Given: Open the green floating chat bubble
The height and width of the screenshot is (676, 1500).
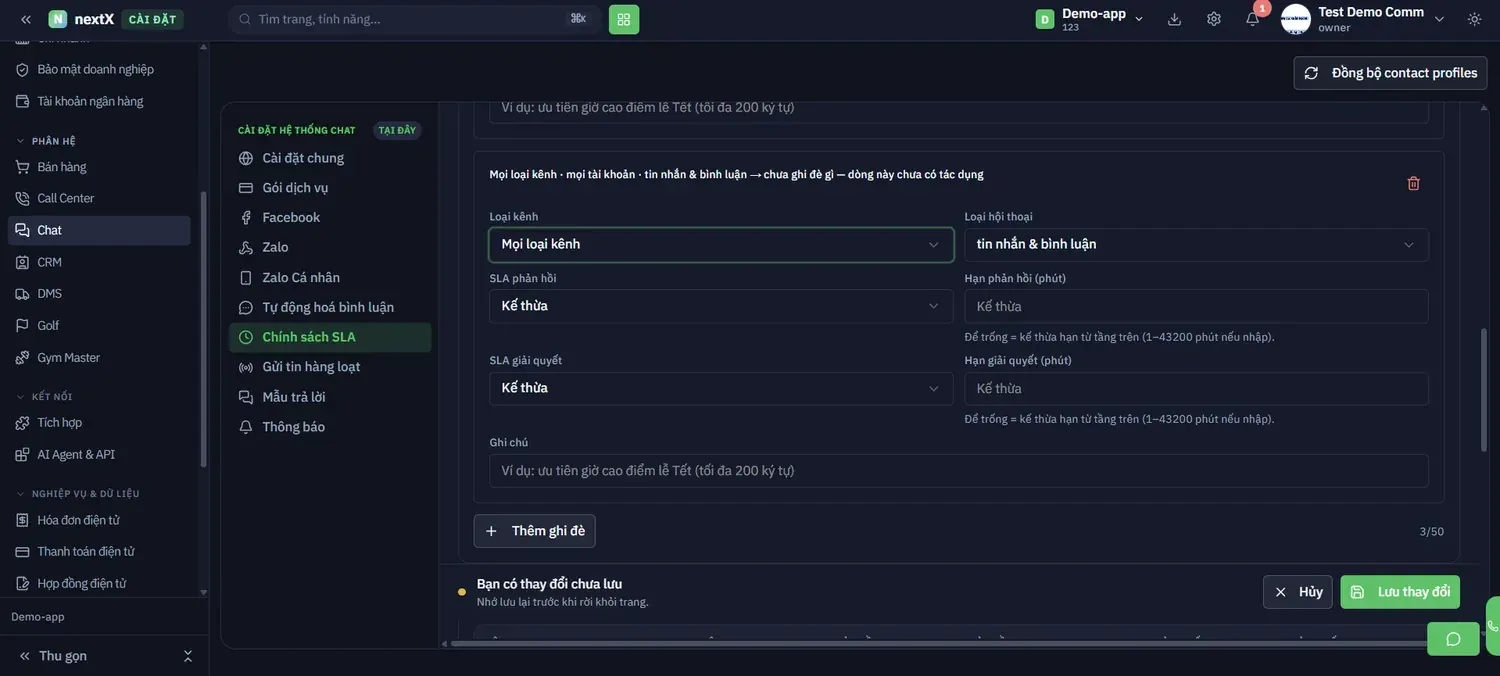Looking at the screenshot, I should click(1453, 639).
